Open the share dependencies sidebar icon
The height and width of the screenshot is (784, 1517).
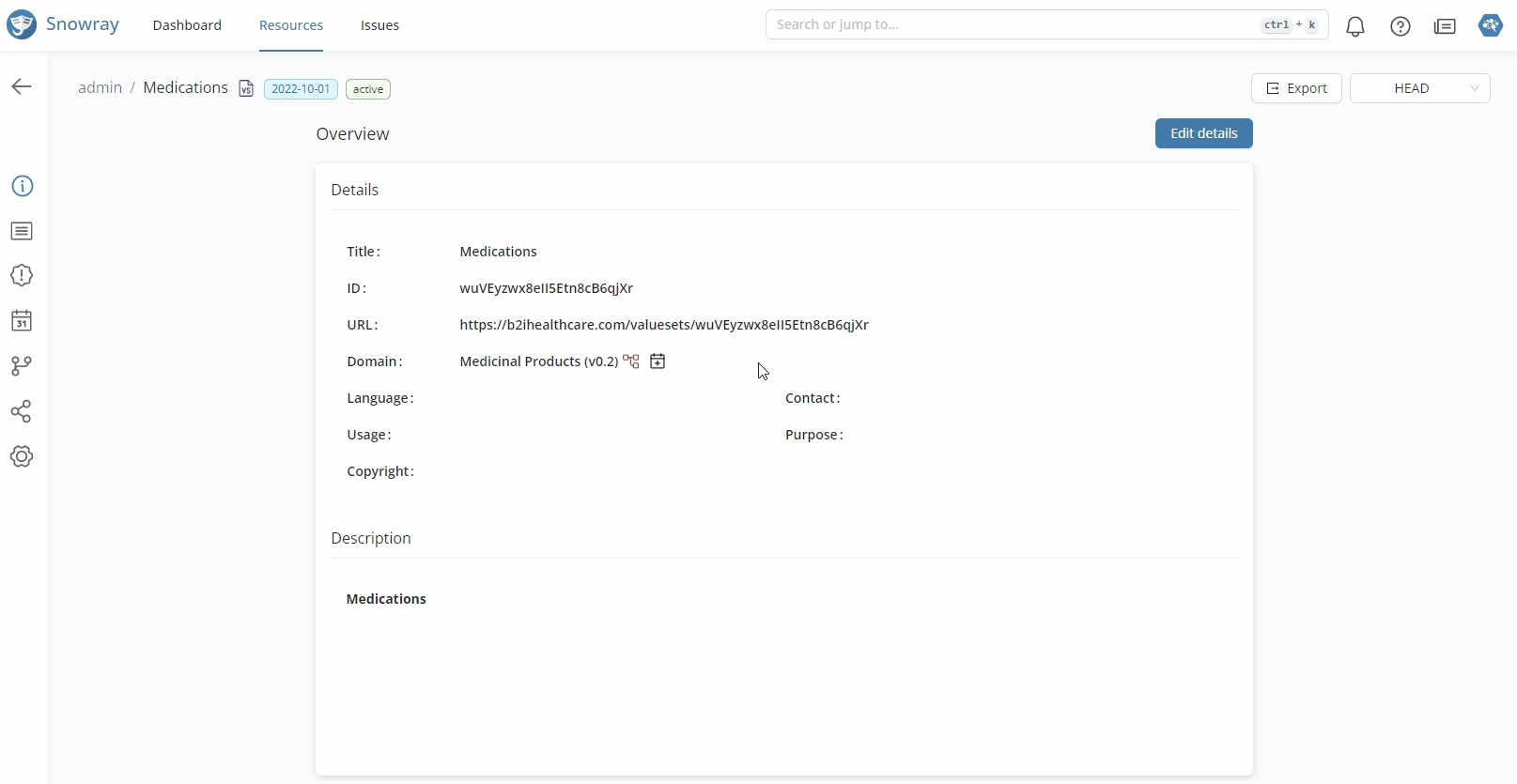pyautogui.click(x=22, y=411)
